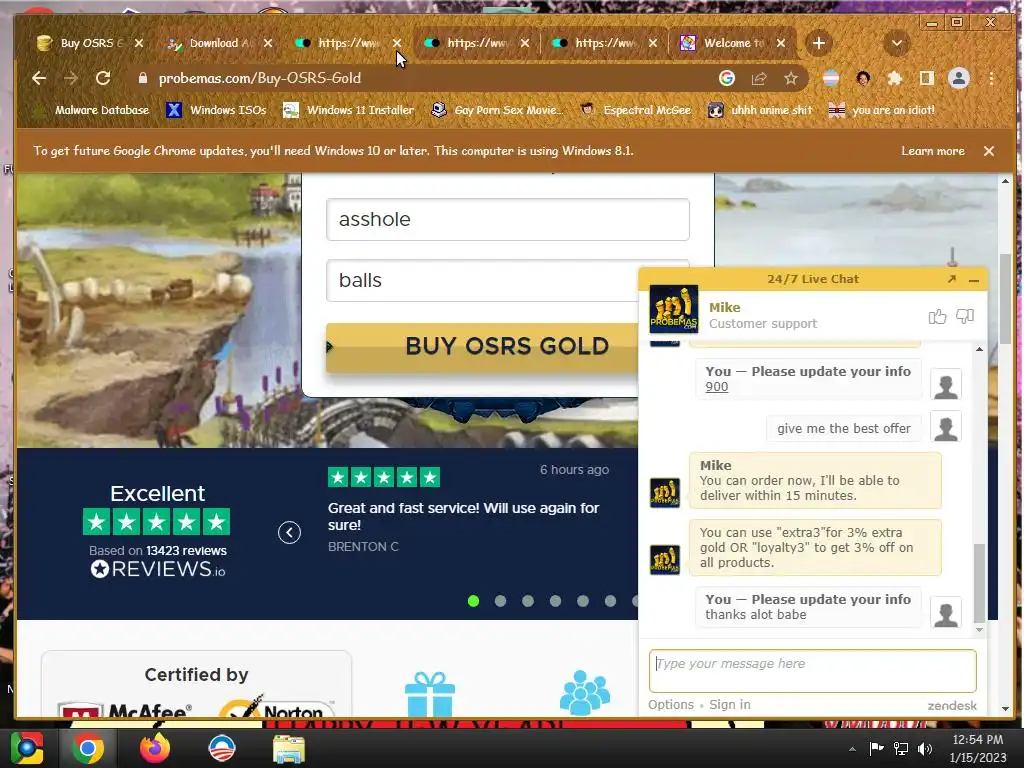Click the input field containing 'balls'
Screen dimensions: 1024x768
coord(483,280)
